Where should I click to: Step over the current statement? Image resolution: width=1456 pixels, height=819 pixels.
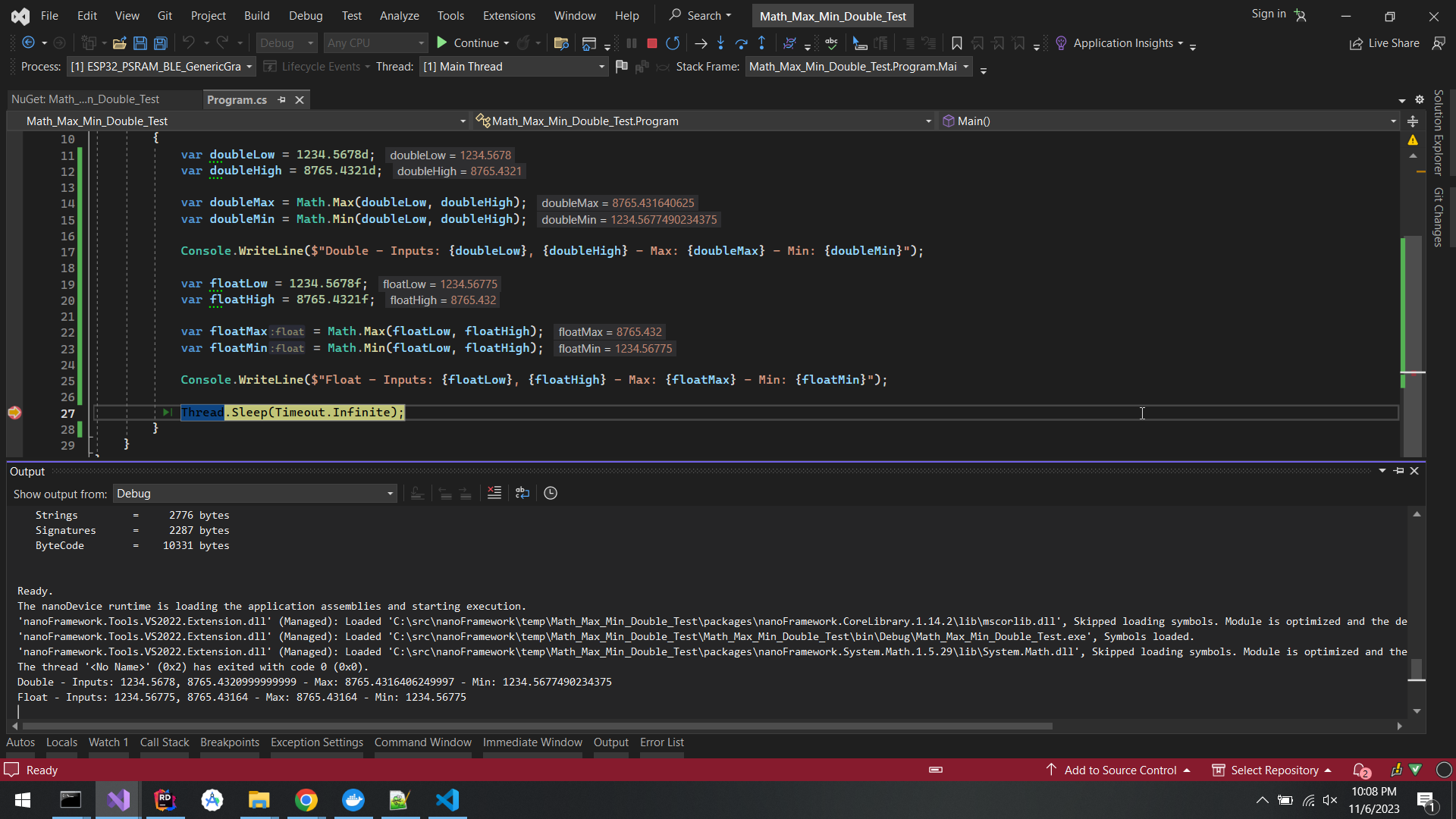coord(742,43)
